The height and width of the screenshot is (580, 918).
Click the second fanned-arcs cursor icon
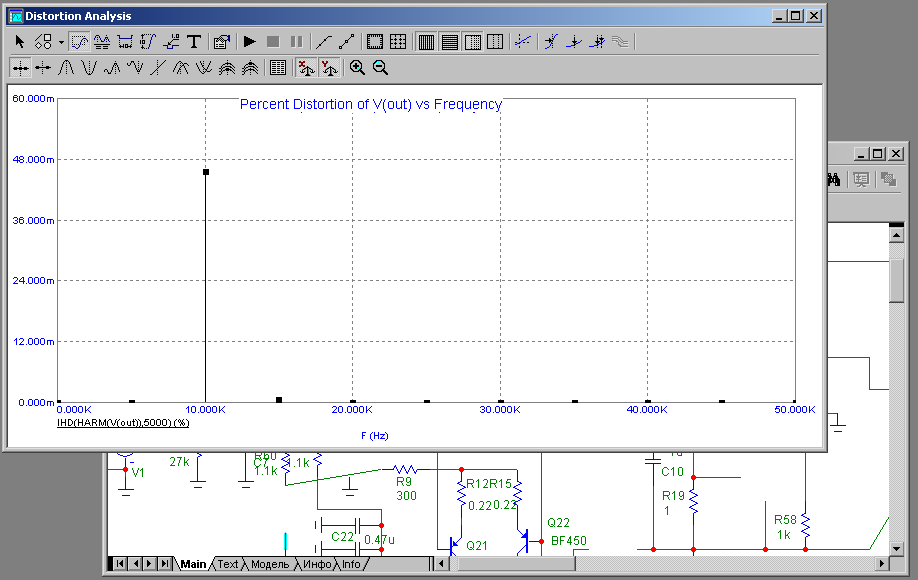pos(250,68)
